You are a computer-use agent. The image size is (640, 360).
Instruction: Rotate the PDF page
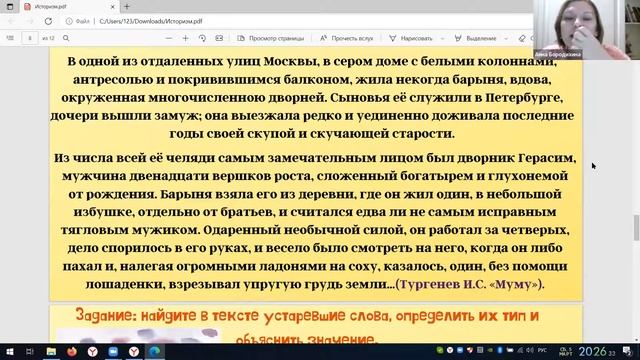202,38
